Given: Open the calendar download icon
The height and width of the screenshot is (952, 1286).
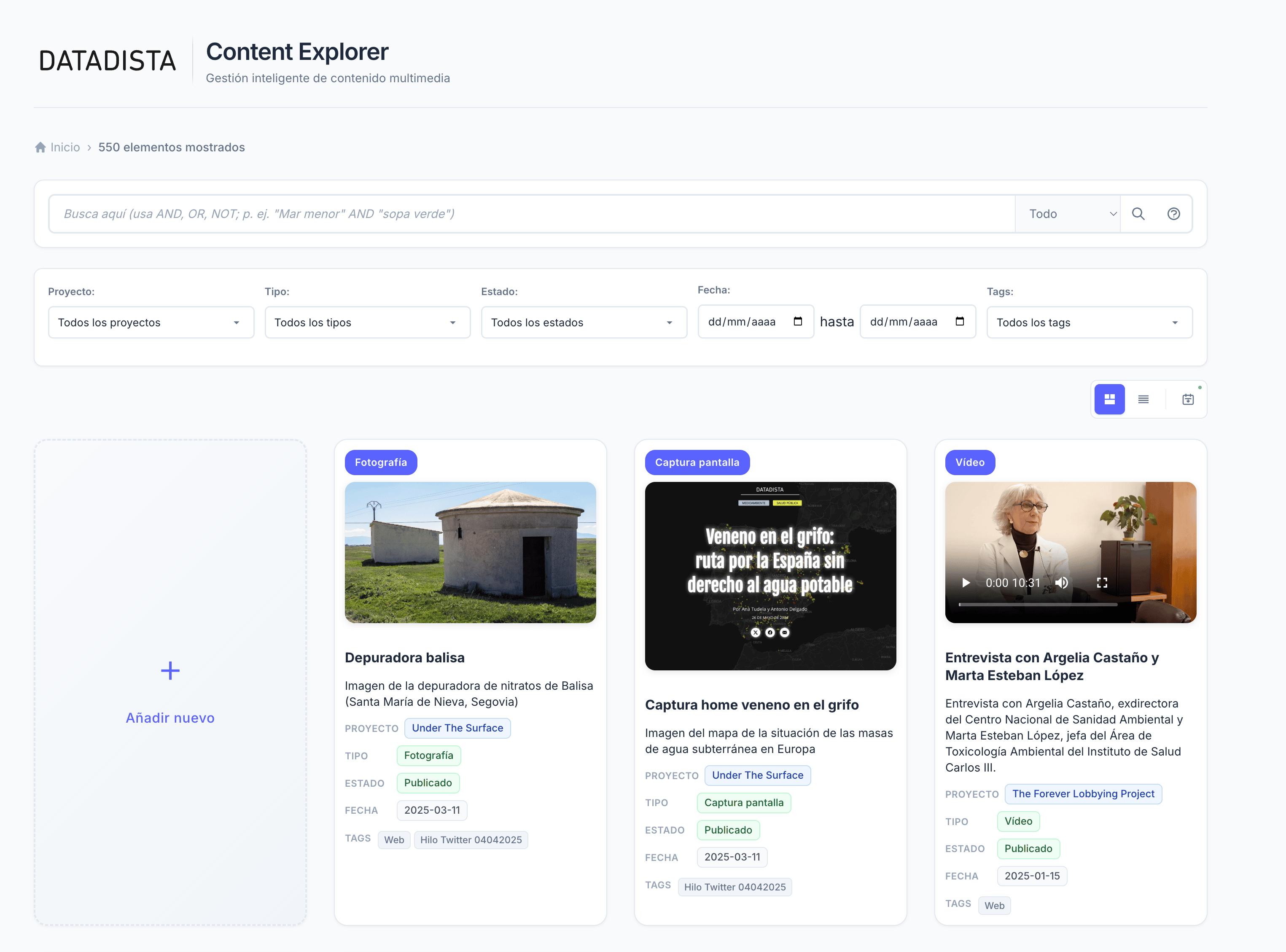Looking at the screenshot, I should [x=1187, y=399].
